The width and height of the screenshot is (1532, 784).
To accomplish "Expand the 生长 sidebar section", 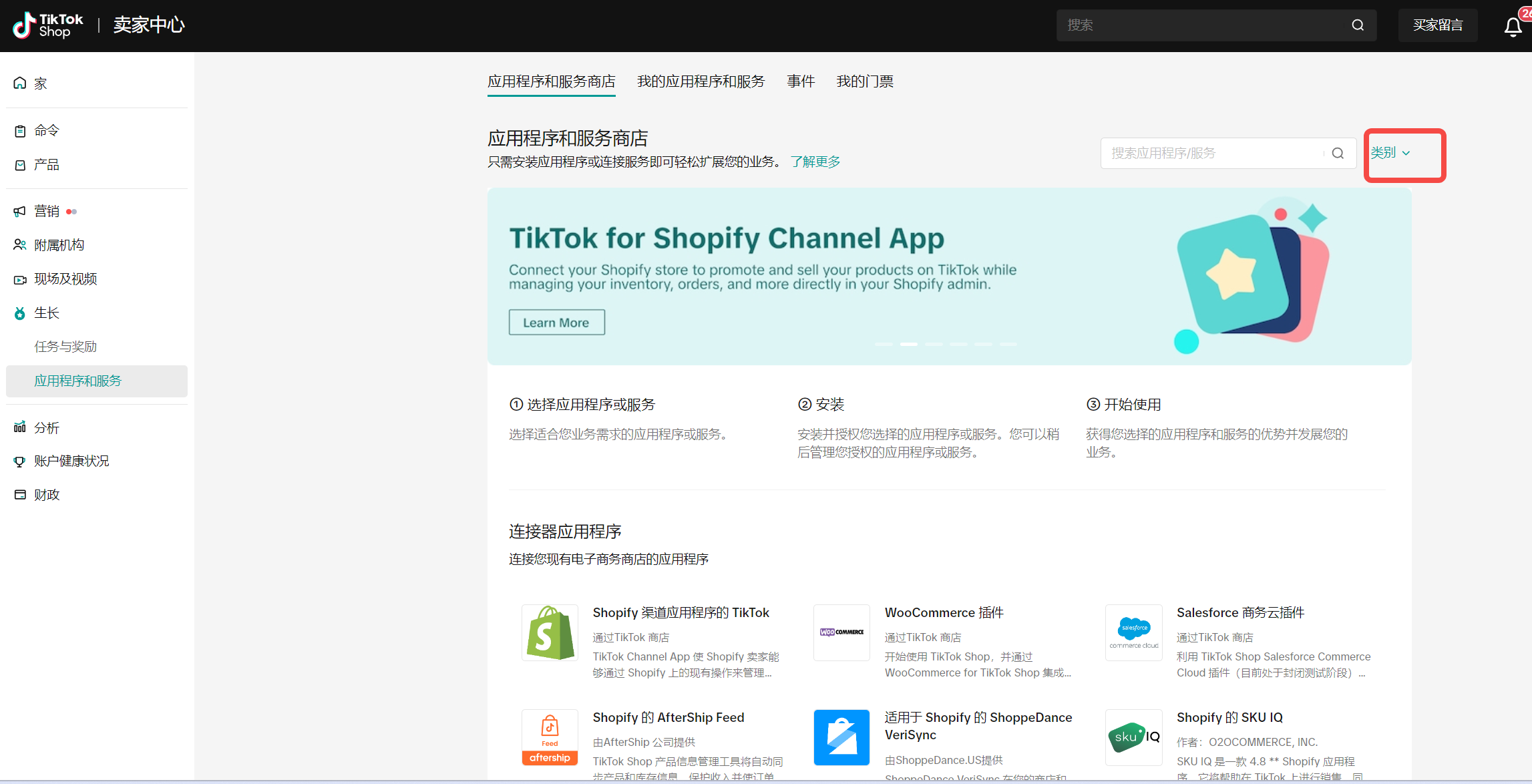I will click(x=47, y=313).
